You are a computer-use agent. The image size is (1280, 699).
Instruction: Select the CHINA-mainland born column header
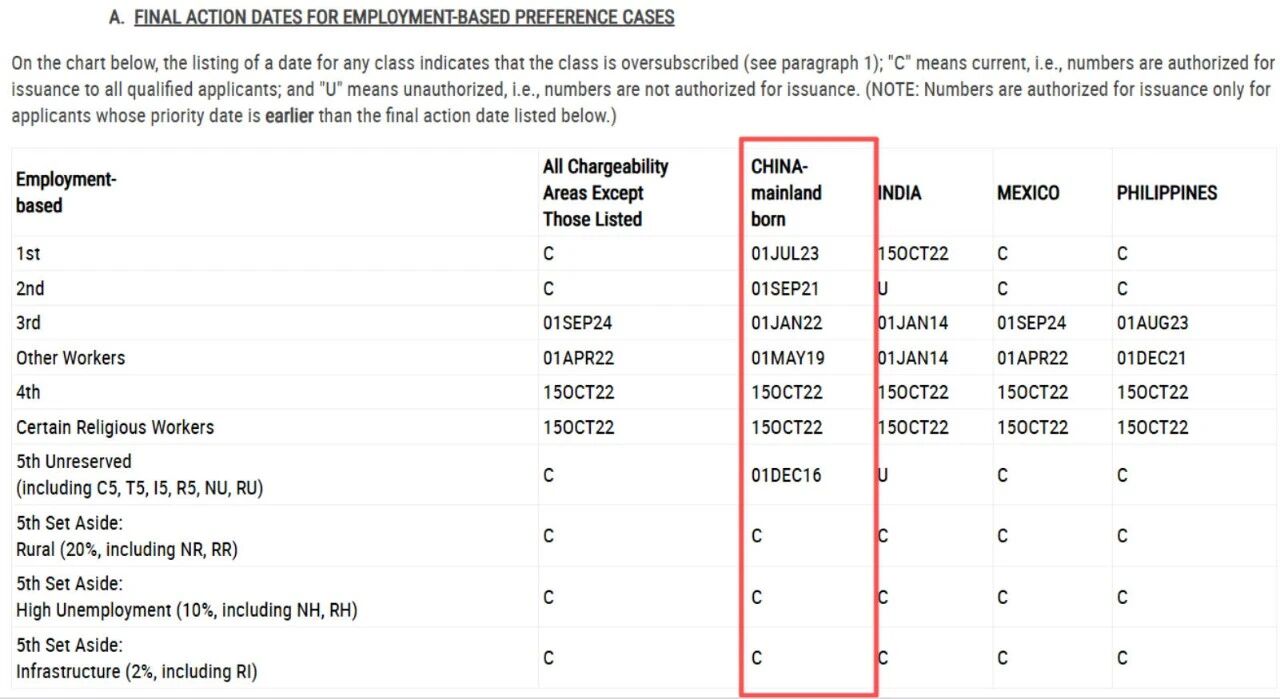click(786, 193)
